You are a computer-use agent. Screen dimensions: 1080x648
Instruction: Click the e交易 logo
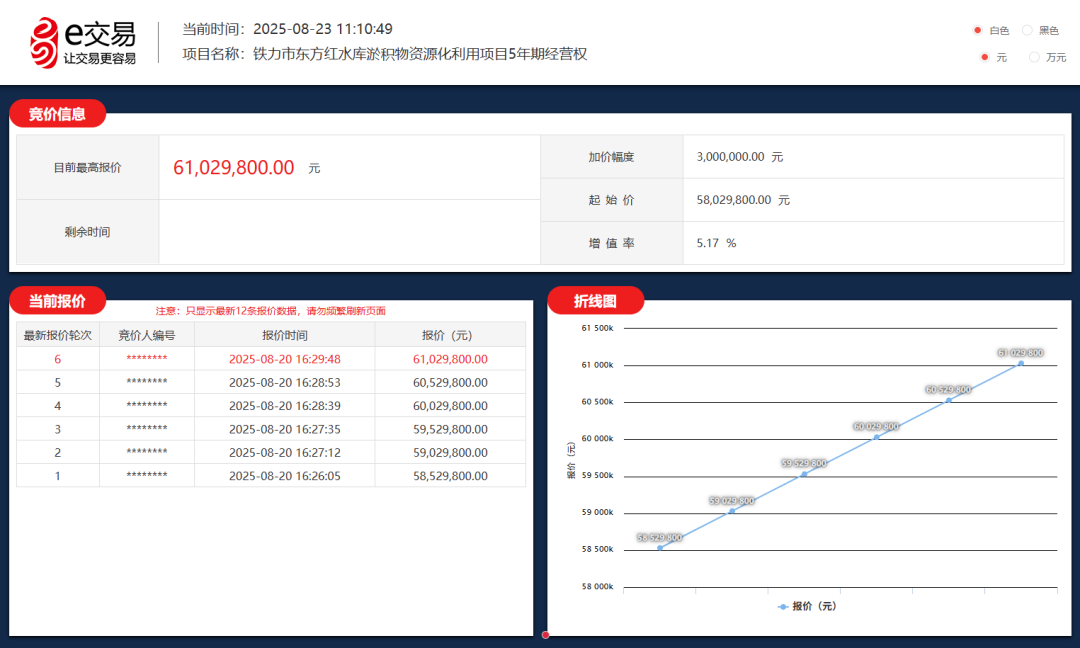tap(83, 43)
